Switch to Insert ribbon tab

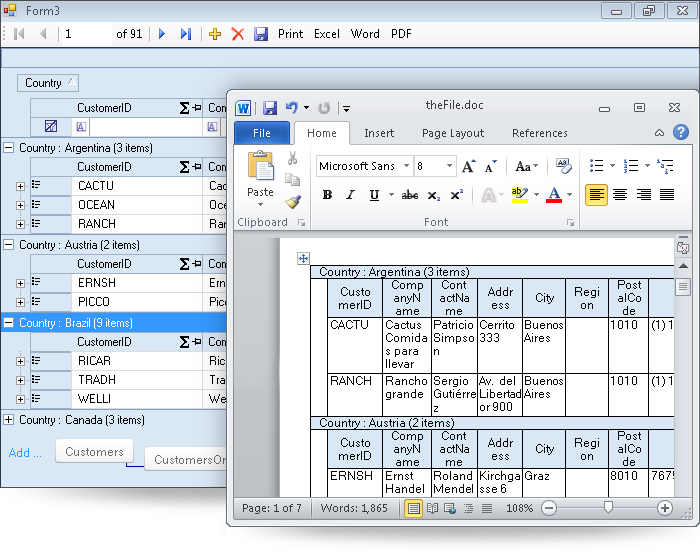pos(379,133)
